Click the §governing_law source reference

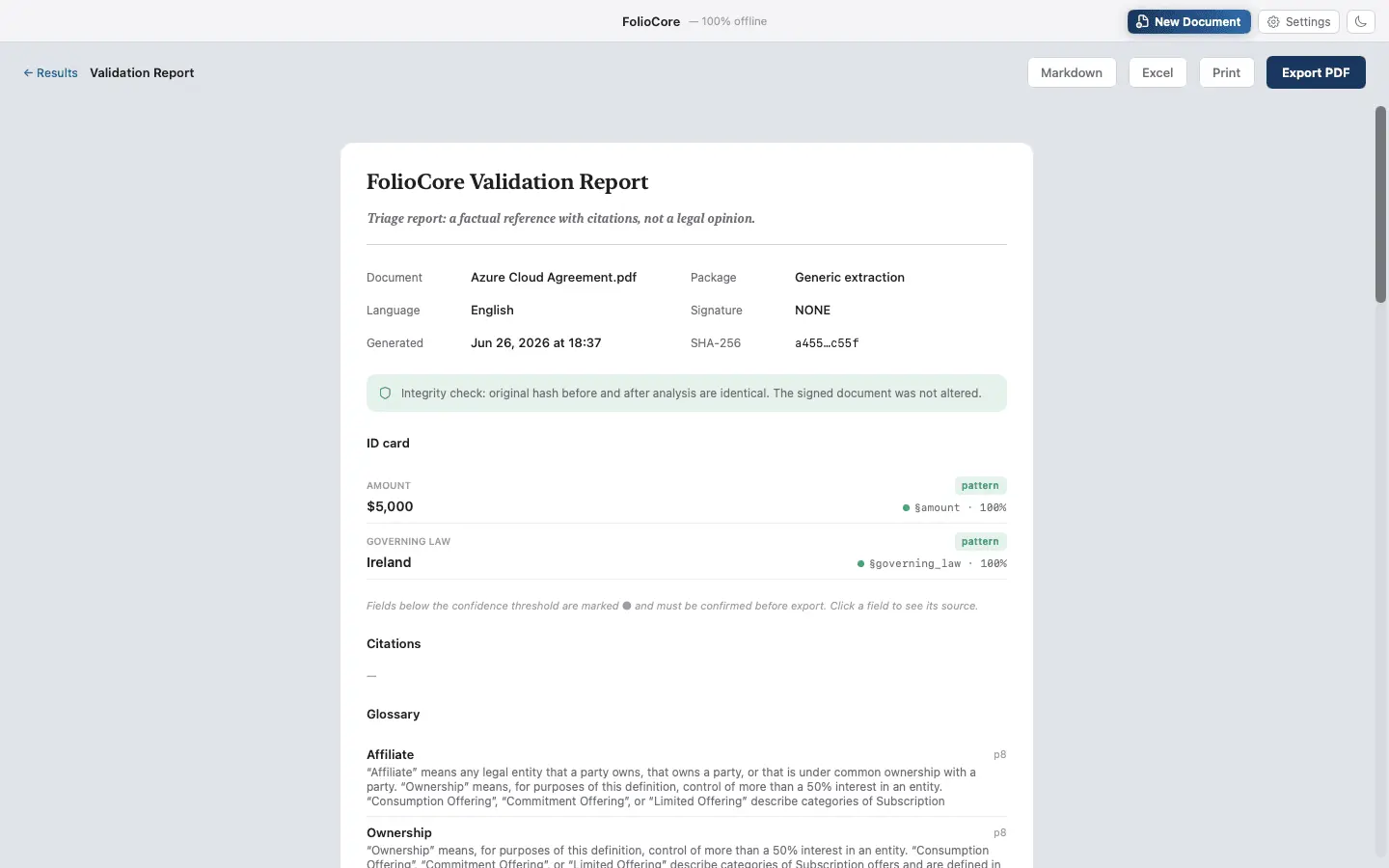click(914, 563)
